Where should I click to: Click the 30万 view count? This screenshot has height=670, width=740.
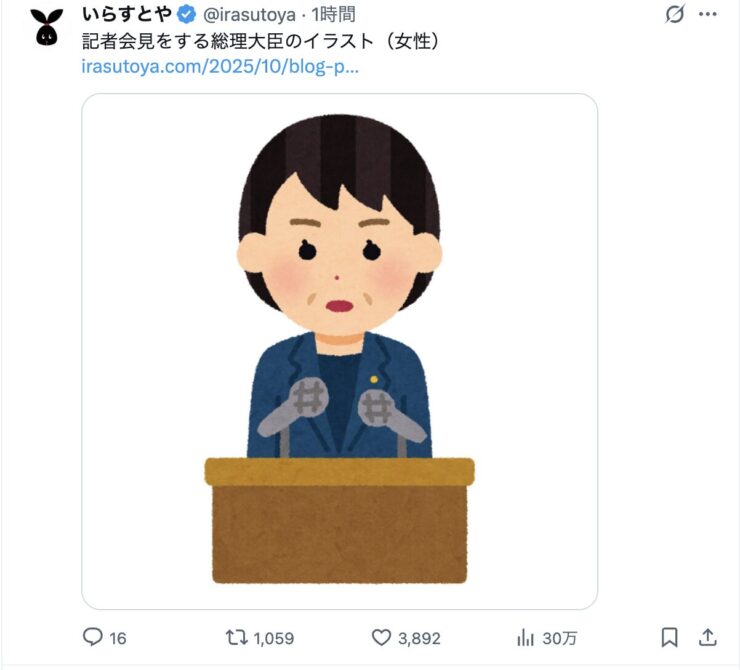click(560, 638)
